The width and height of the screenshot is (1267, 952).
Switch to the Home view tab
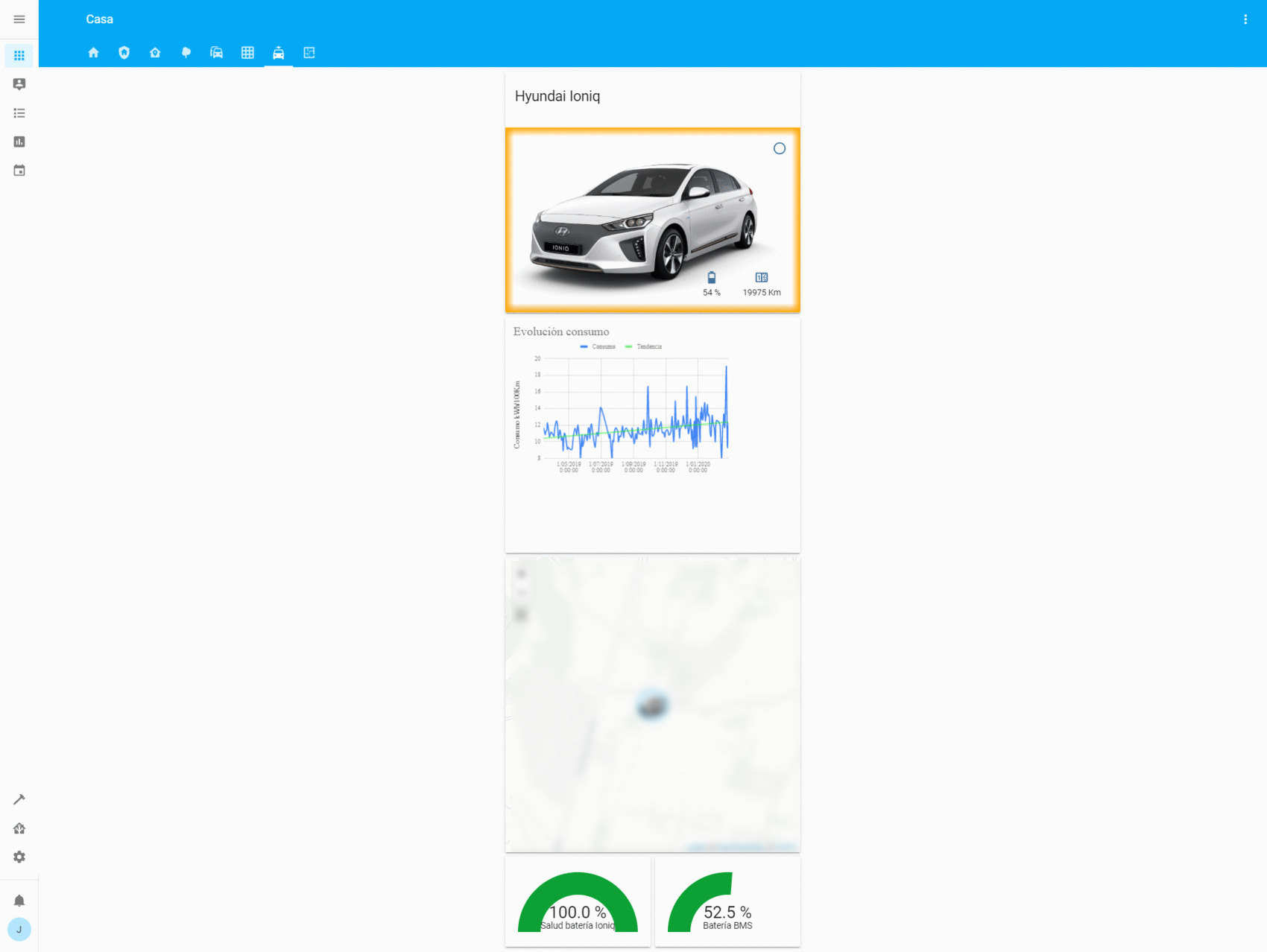point(93,53)
